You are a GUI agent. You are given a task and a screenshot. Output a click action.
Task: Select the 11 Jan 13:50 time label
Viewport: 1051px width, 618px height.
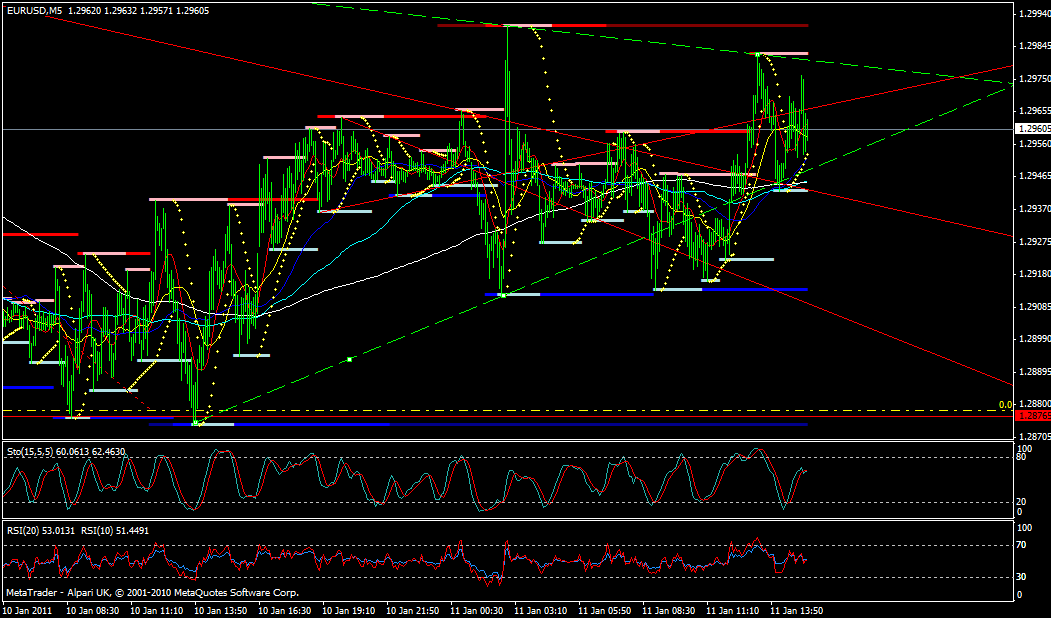tap(797, 609)
